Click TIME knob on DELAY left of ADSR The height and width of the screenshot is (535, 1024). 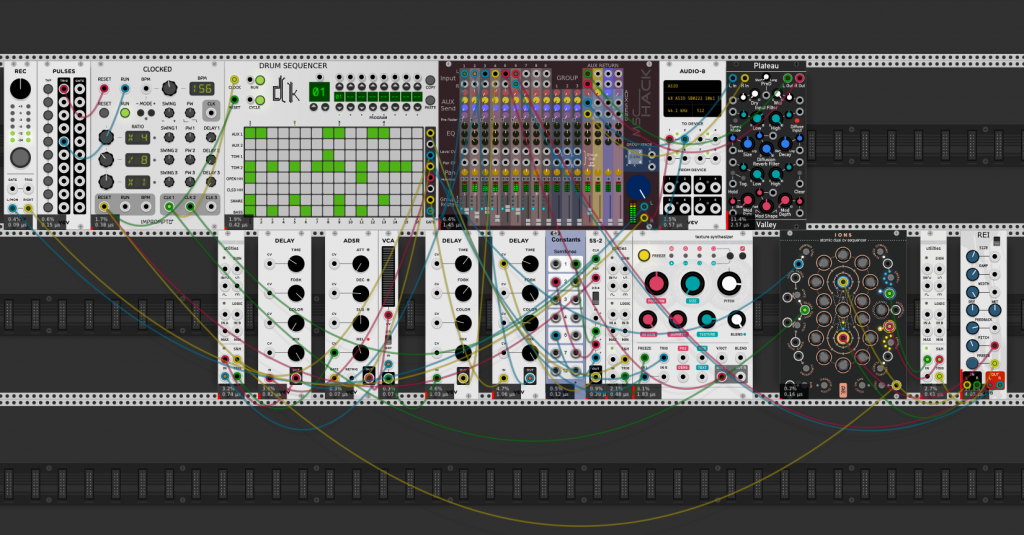coord(296,264)
